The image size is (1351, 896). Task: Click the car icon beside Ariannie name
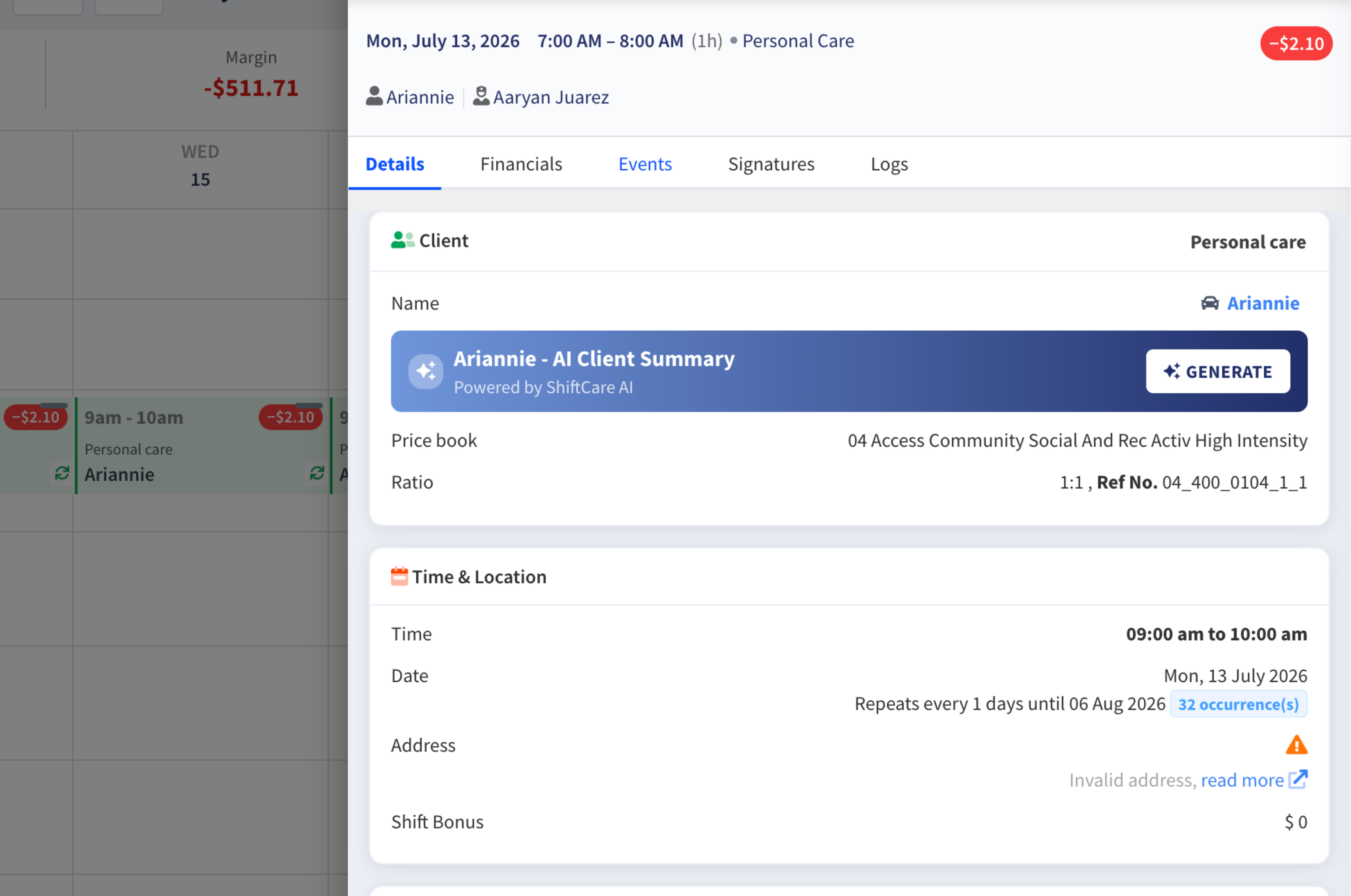coord(1209,303)
